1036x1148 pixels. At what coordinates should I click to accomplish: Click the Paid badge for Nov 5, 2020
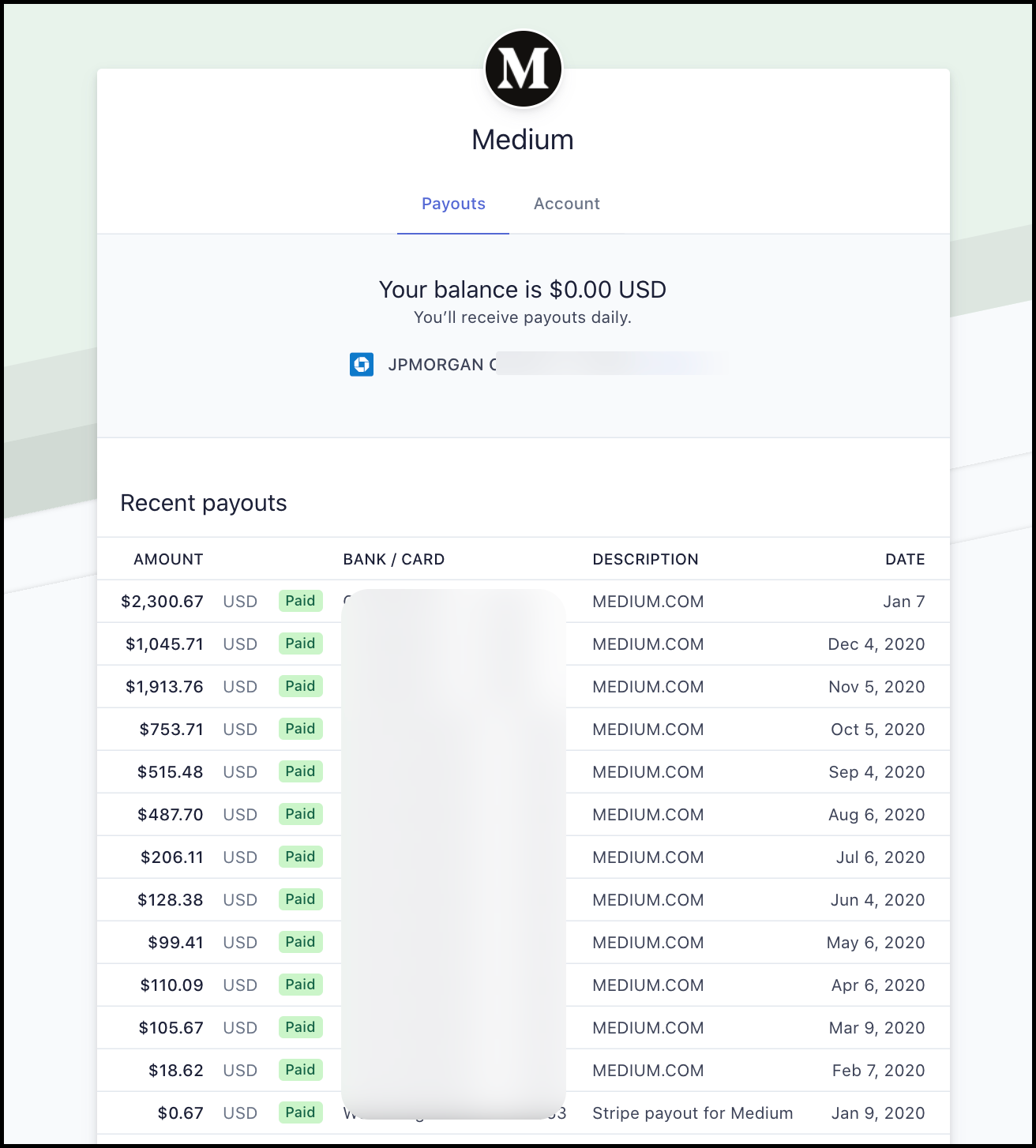(301, 686)
